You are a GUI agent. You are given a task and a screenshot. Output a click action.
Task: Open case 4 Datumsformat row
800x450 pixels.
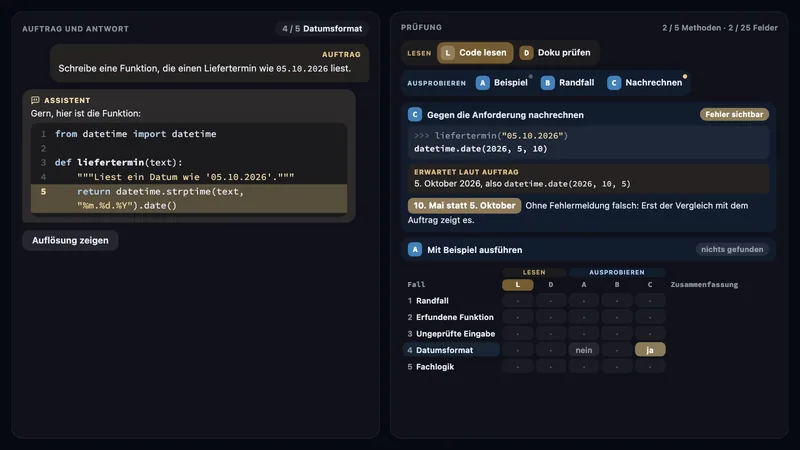[x=452, y=350]
